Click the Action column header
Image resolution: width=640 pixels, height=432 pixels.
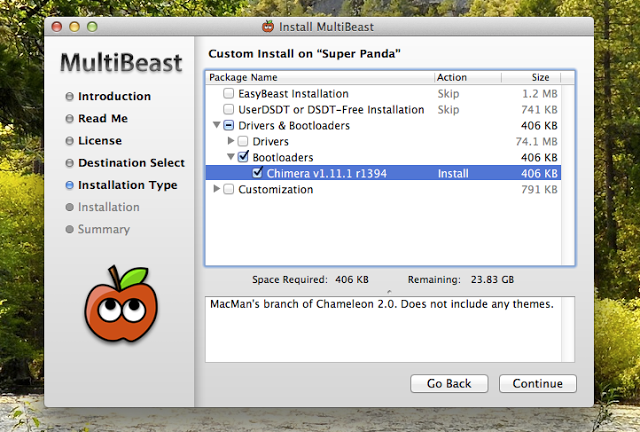468,77
